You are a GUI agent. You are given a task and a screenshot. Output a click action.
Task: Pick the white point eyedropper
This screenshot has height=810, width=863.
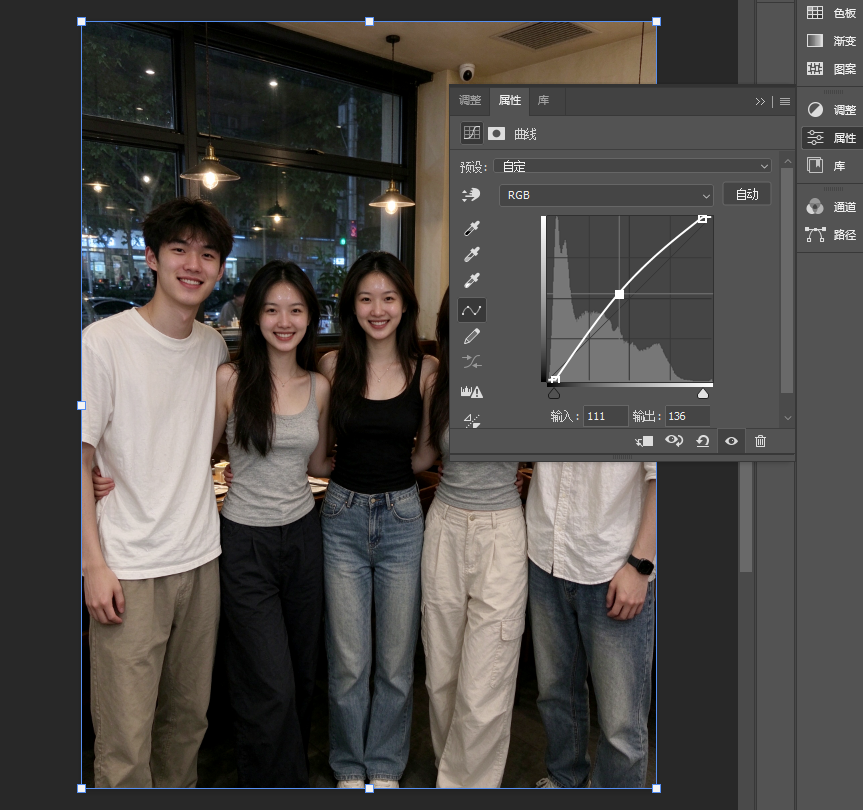click(472, 281)
